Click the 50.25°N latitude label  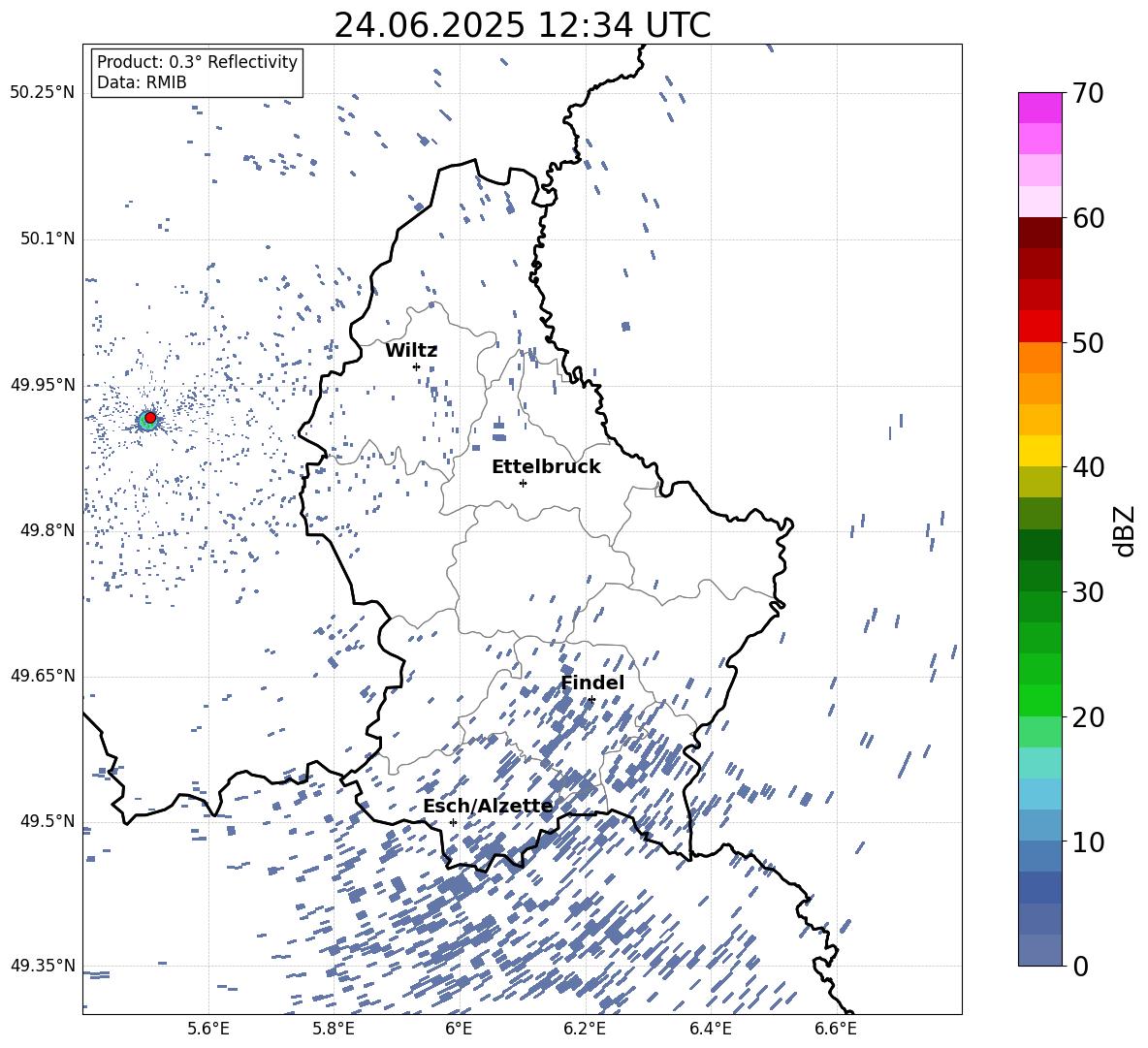click(43, 93)
